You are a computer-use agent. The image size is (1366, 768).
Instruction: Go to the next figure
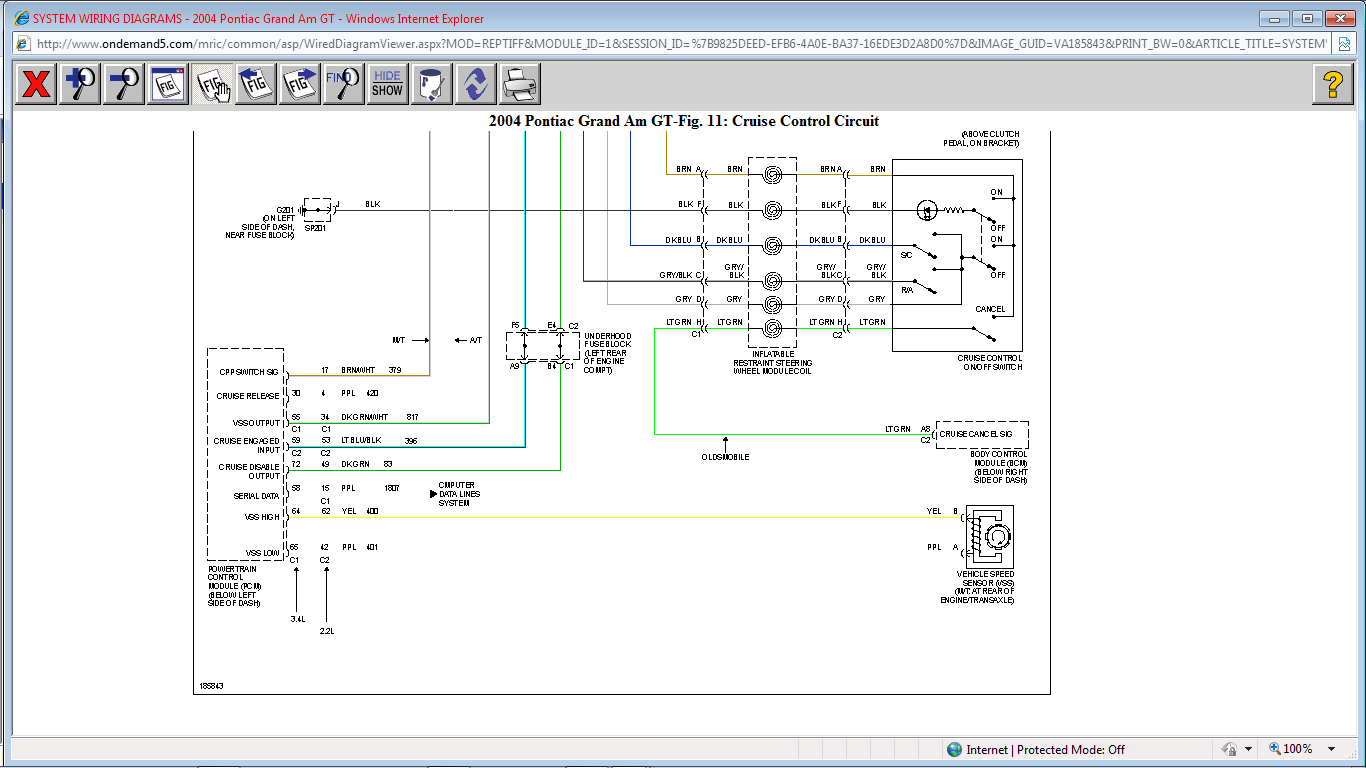point(300,84)
